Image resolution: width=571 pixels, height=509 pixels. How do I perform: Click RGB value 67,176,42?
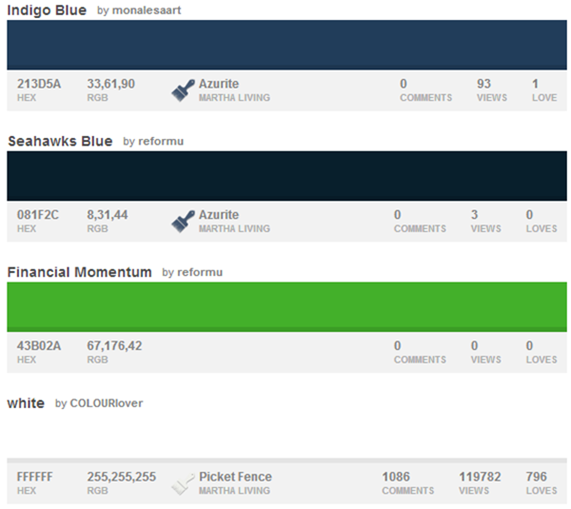tap(114, 346)
